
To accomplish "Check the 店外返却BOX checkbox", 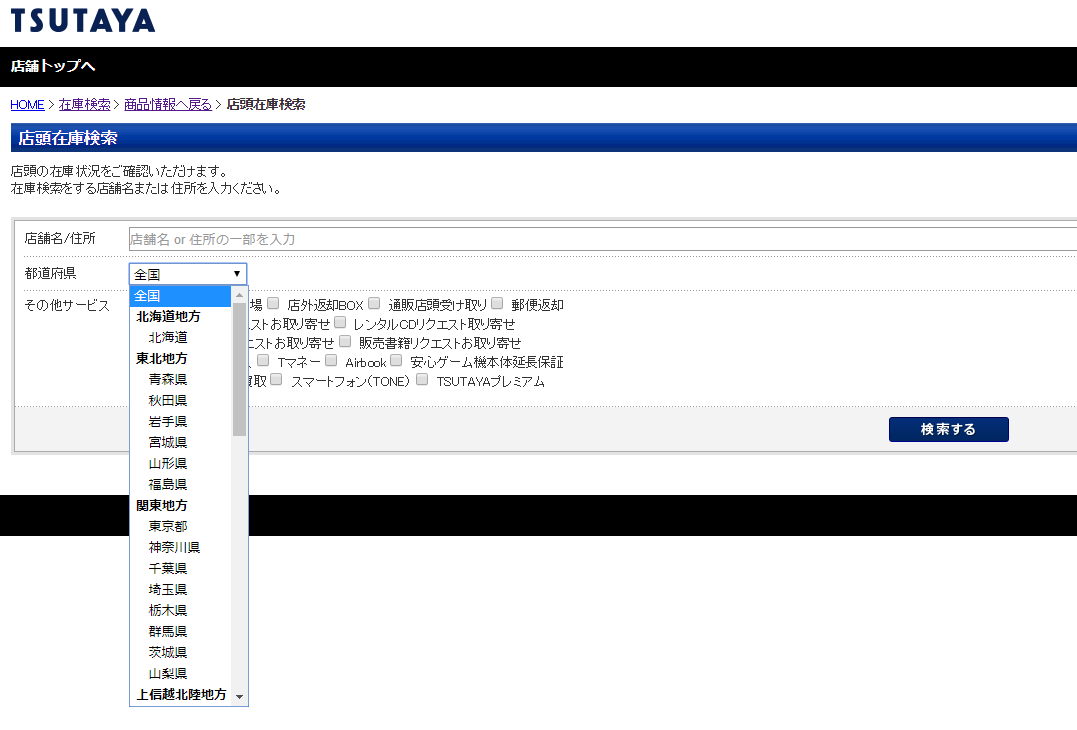I will coord(273,304).
